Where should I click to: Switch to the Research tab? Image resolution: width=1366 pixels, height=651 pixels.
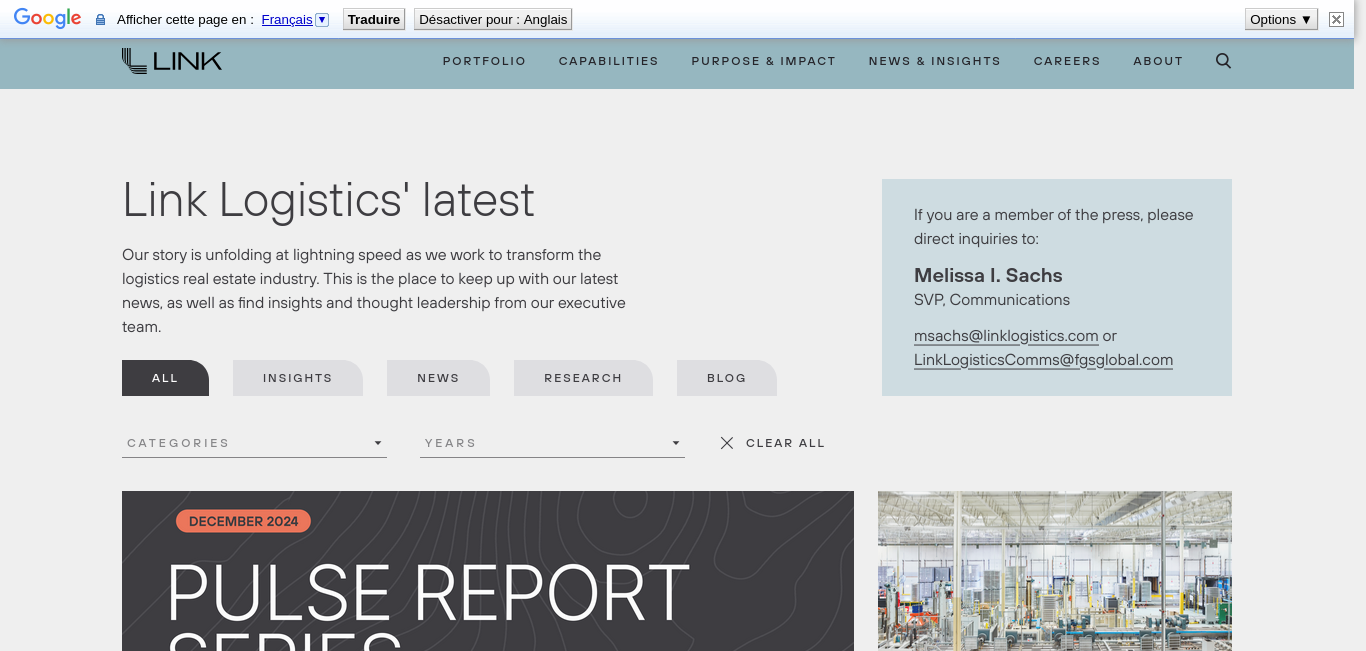coord(583,378)
